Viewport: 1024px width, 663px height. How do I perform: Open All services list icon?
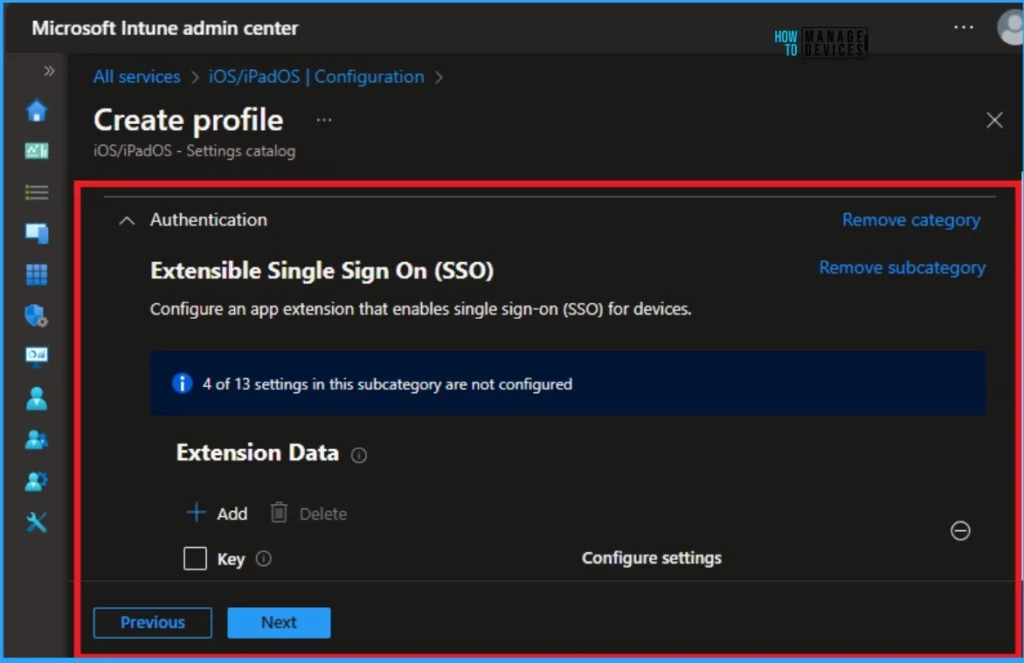point(37,193)
